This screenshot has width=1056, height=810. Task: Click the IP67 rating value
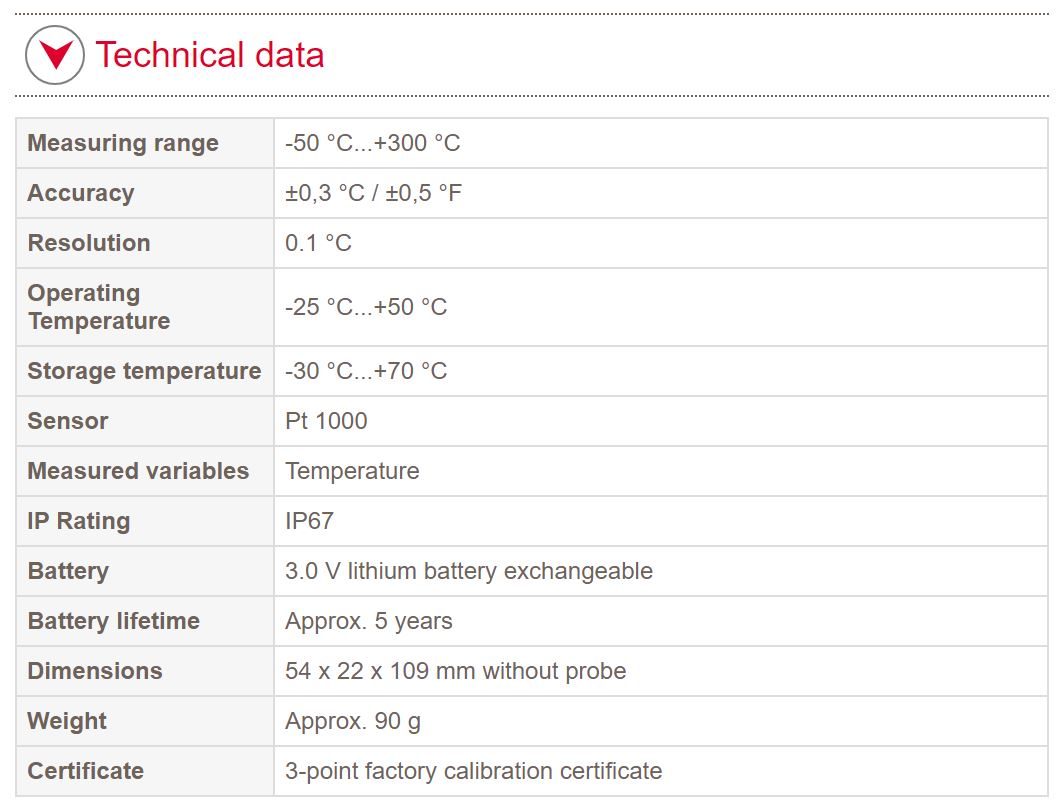pos(309,521)
